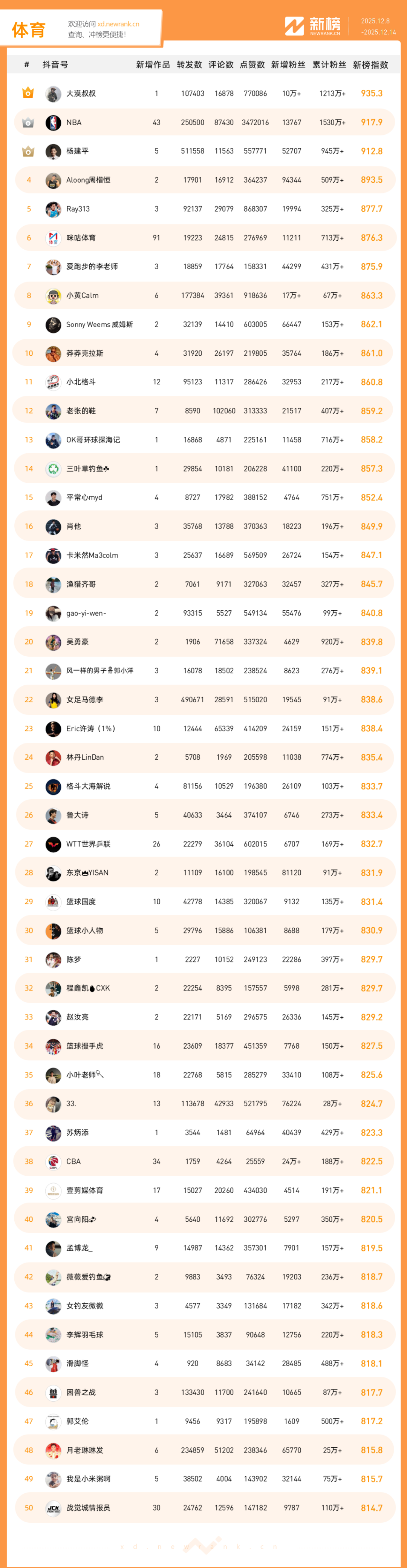Screen dimensions: 407x1568
Task: Click the bronze crown badge beside 杨建平
Action: 28,151
